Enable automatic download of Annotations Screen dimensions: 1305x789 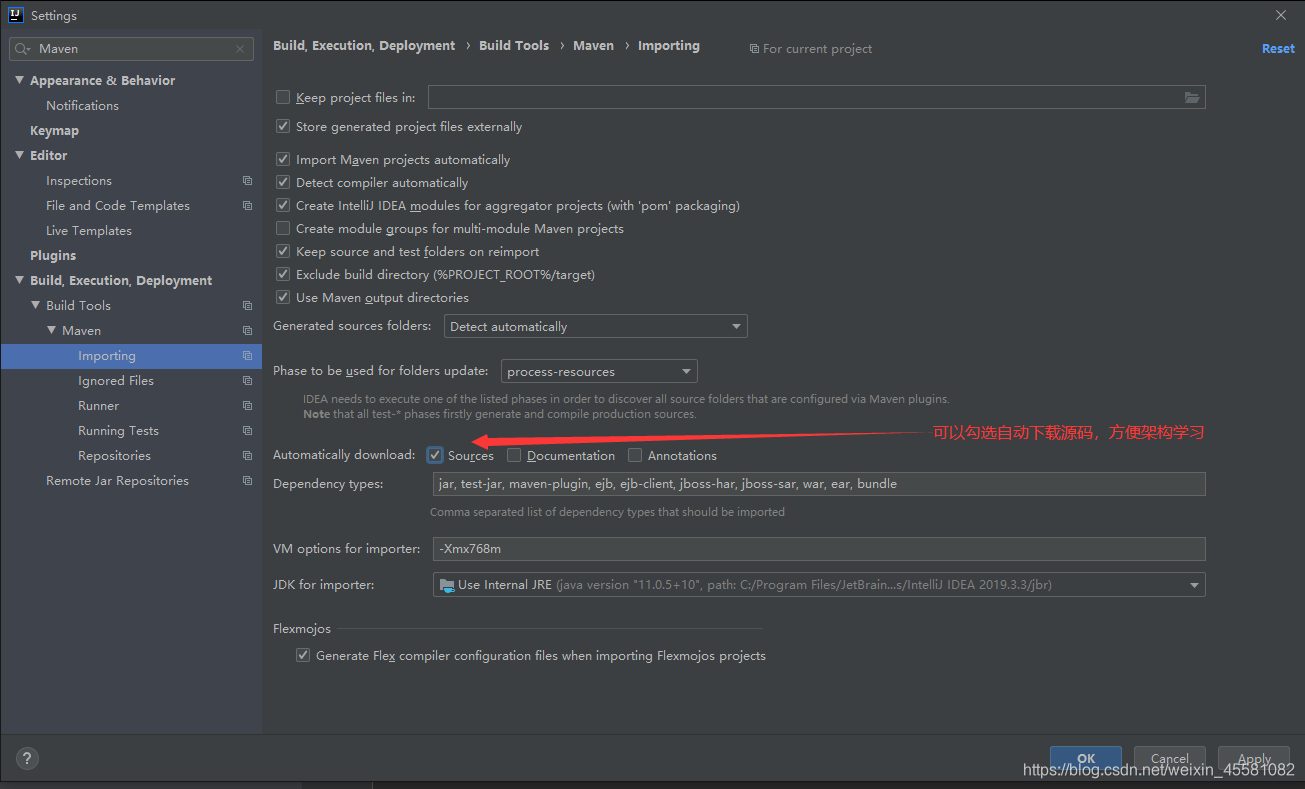(x=635, y=455)
